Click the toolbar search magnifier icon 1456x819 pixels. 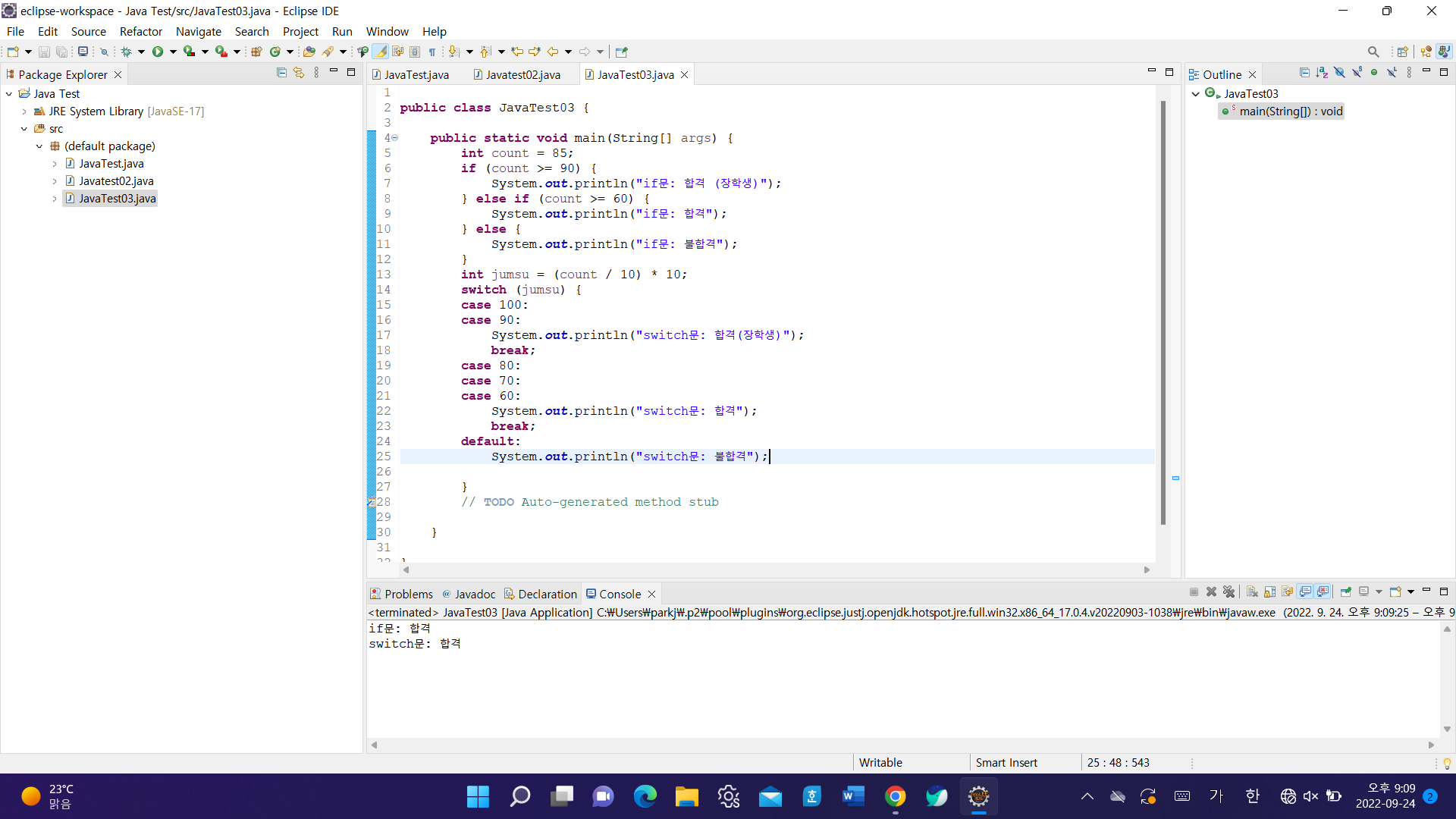1373,52
